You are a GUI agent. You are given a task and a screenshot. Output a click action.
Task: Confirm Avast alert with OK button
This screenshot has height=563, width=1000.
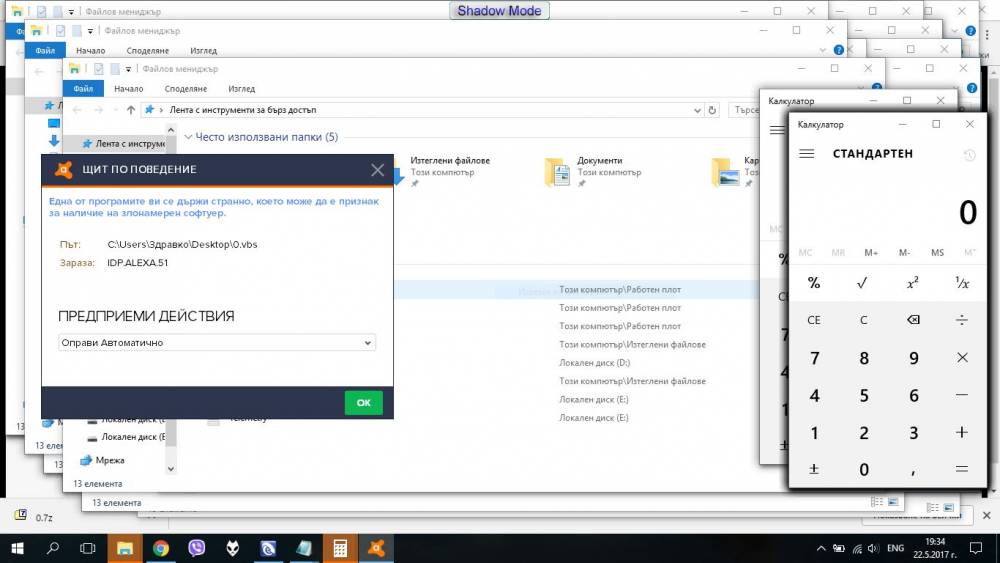[364, 402]
